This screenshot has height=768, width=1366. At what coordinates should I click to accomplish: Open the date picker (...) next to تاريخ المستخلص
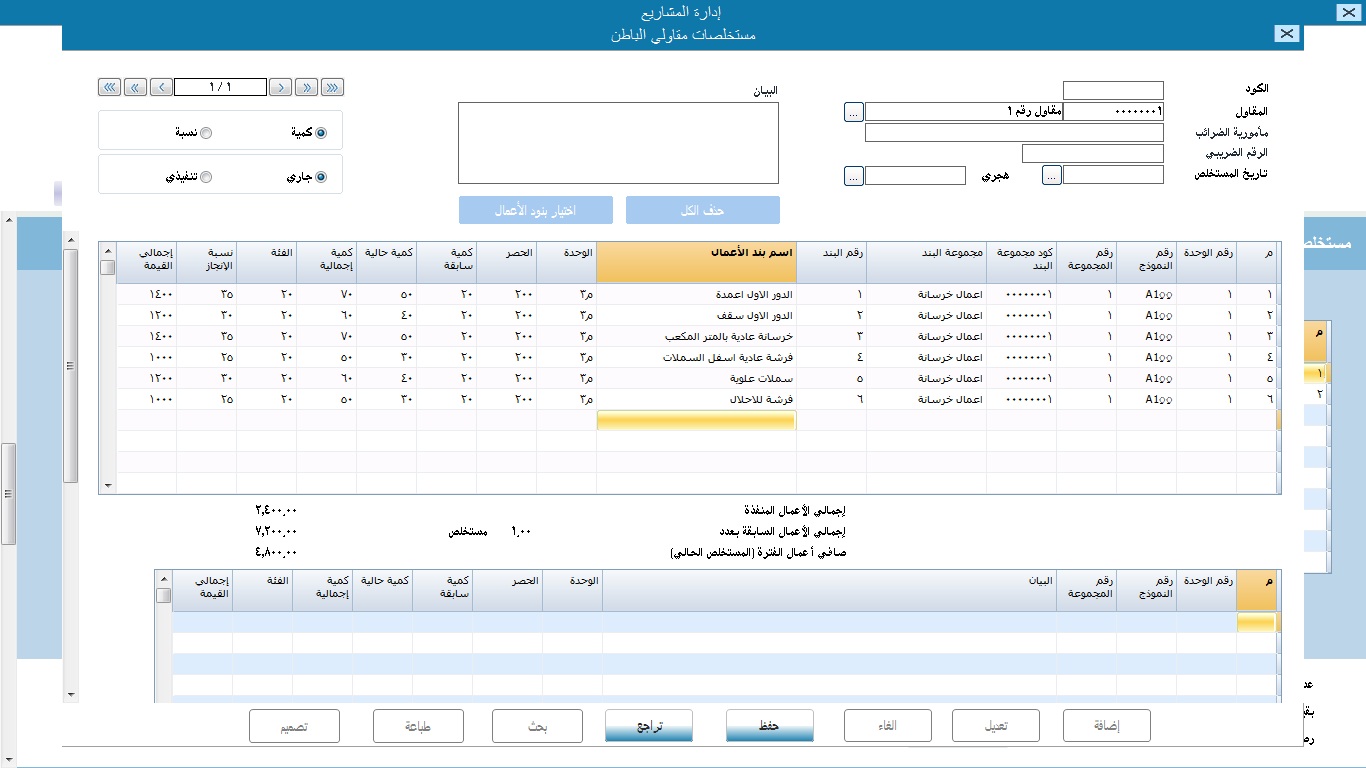click(x=1052, y=175)
